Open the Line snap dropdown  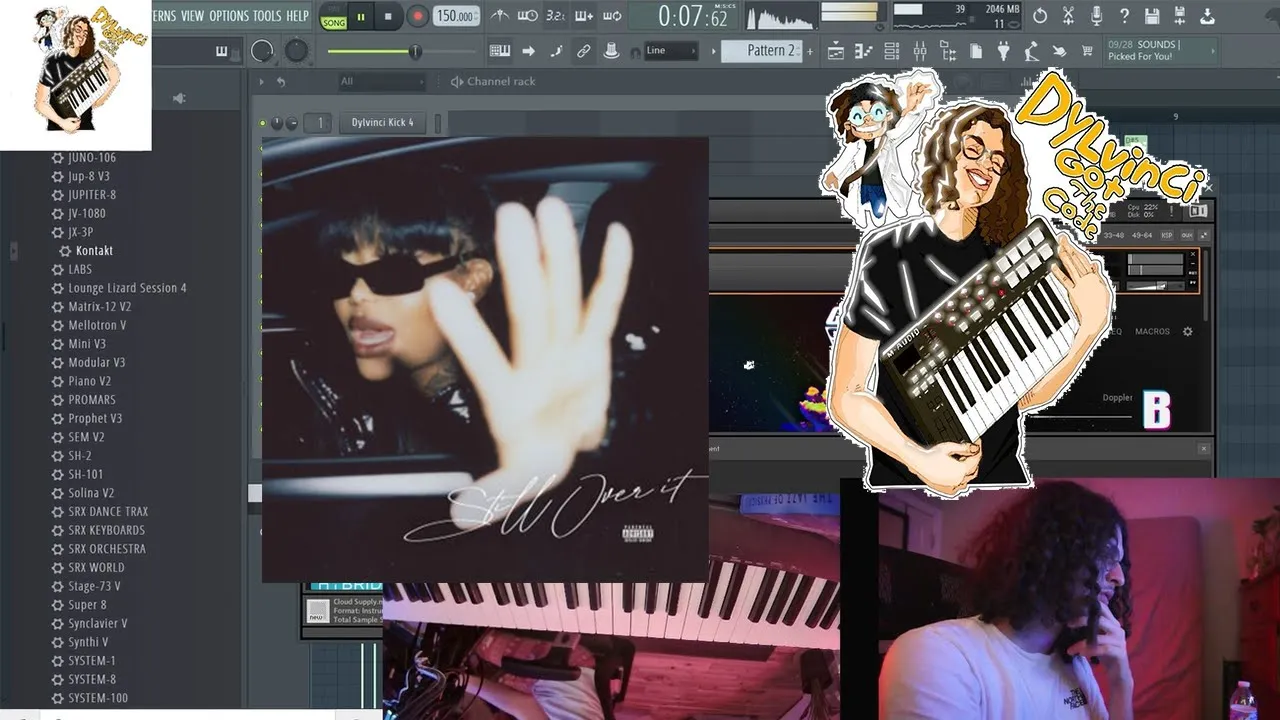tap(671, 51)
